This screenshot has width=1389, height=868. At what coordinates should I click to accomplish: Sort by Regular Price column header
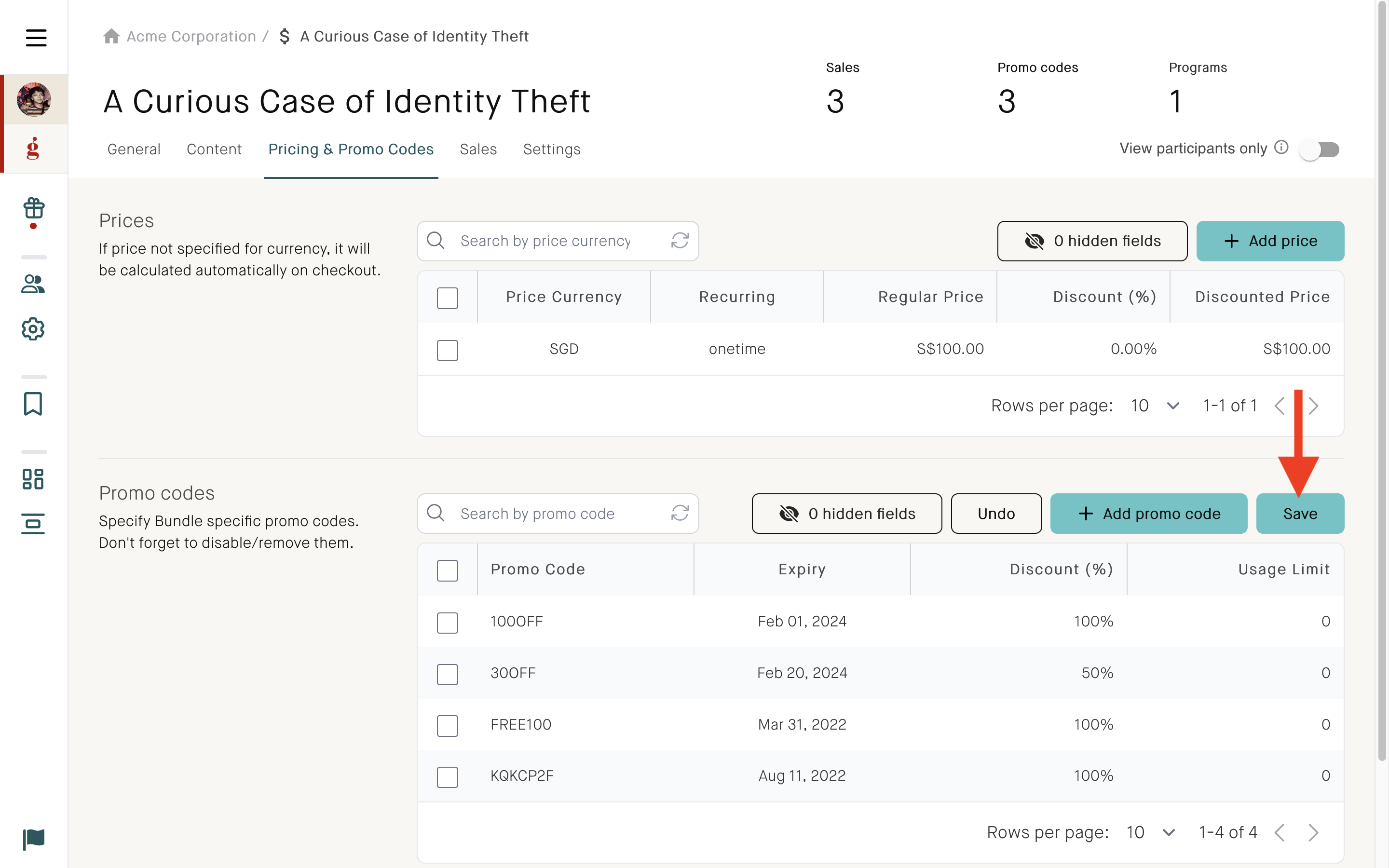click(910, 297)
